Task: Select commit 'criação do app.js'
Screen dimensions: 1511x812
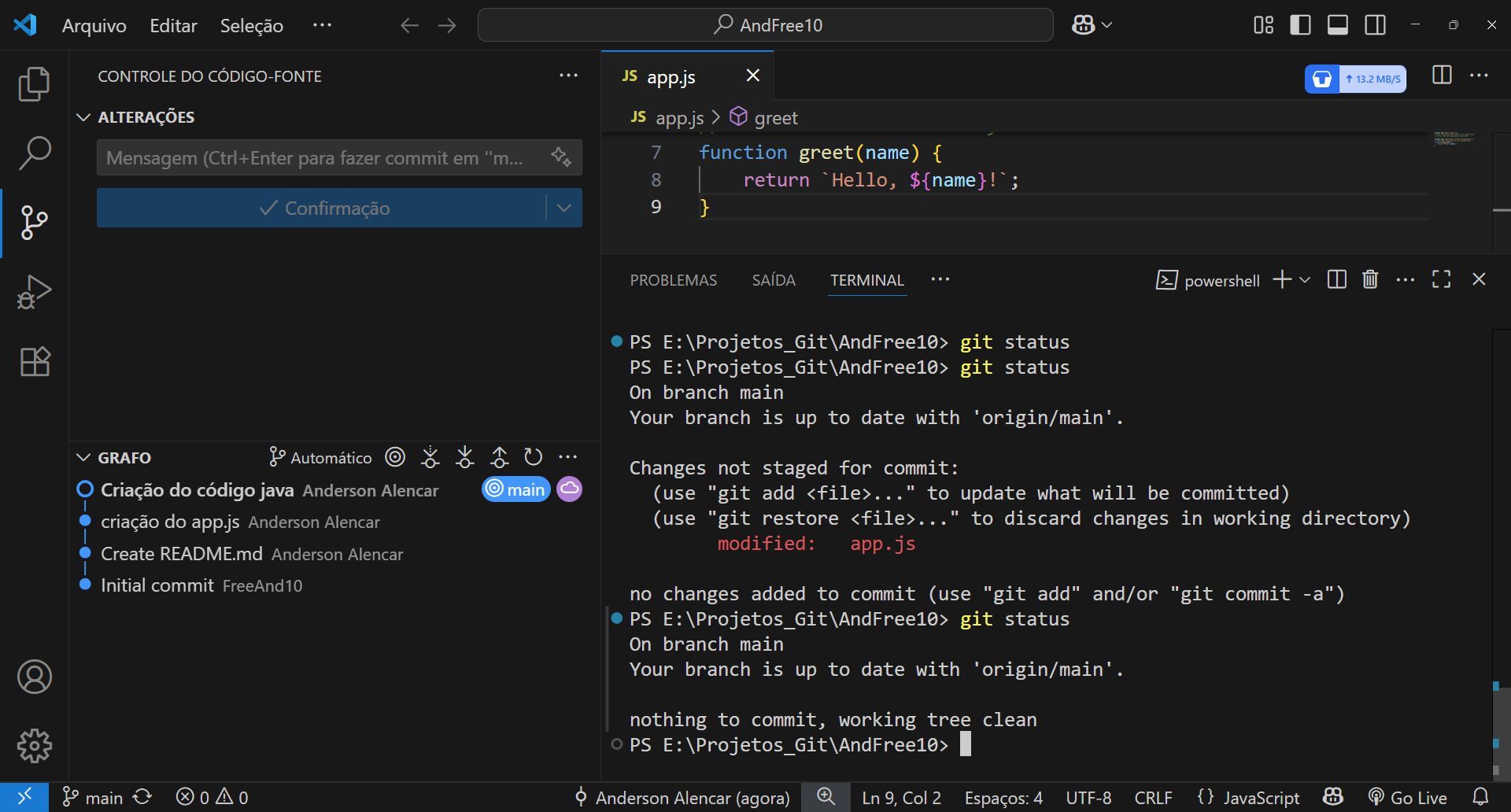Action: click(x=334, y=522)
